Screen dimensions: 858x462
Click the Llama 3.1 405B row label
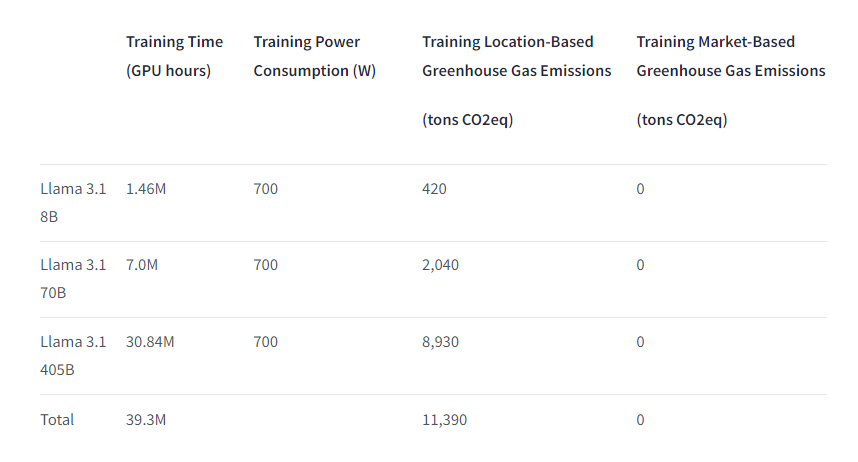72,356
